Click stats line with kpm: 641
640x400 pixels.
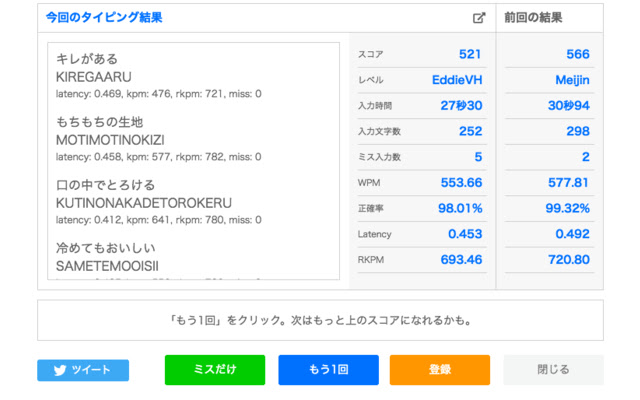click(158, 220)
